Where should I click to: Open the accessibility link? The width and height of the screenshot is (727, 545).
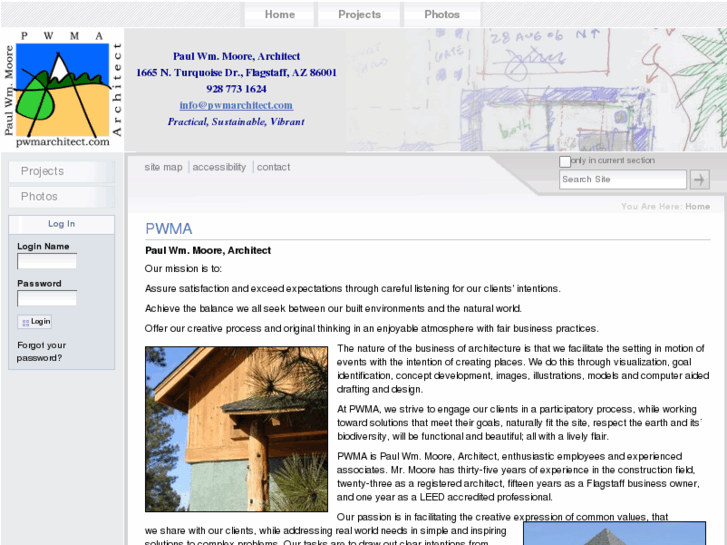click(x=219, y=167)
